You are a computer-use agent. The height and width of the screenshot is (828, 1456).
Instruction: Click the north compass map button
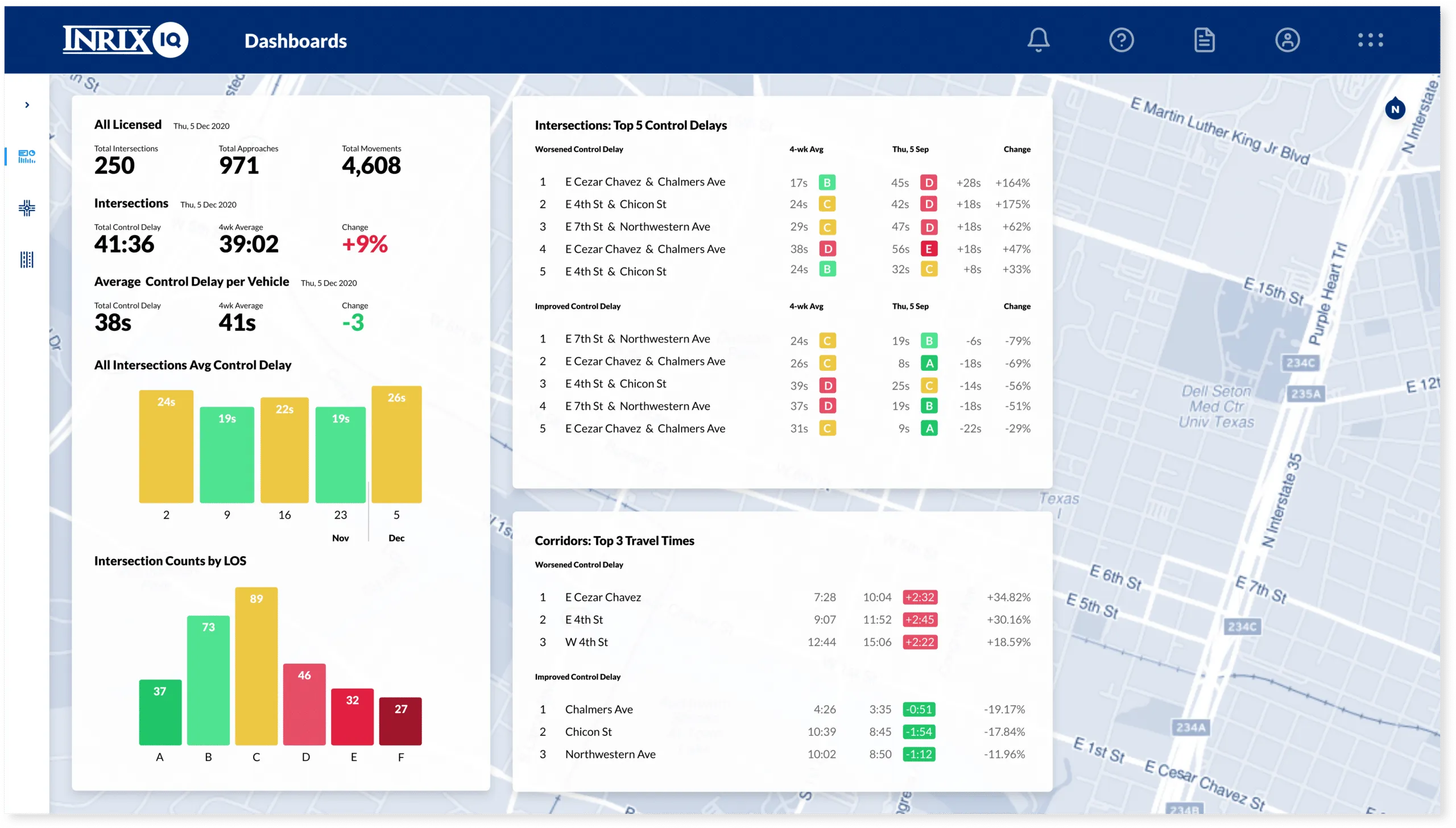pos(1395,109)
